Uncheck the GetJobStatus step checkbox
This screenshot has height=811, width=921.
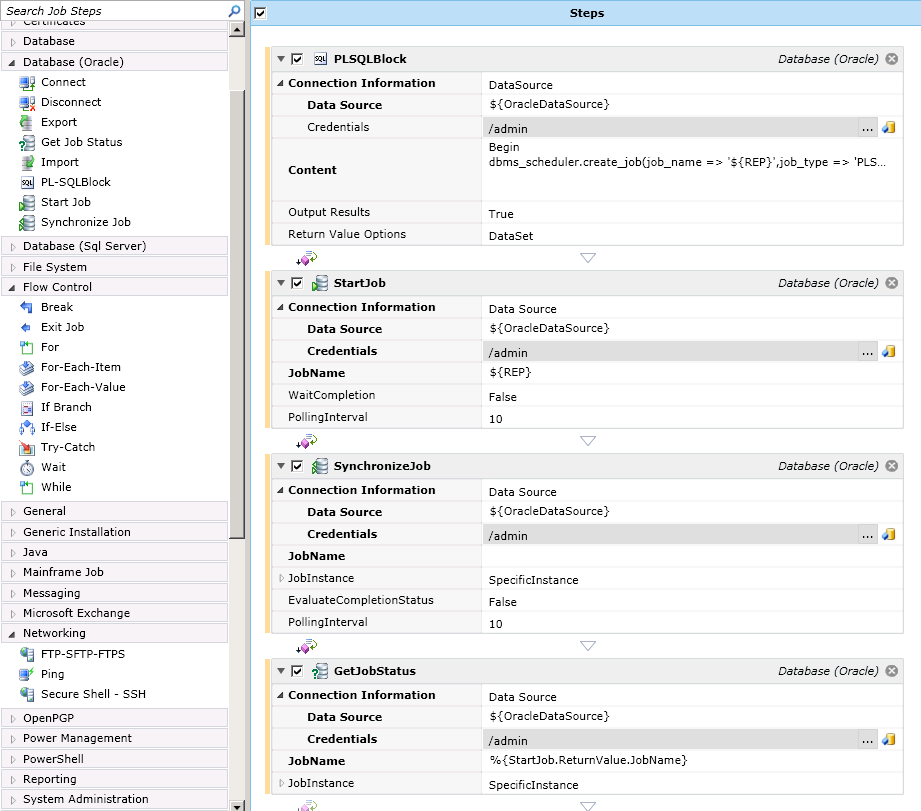[x=297, y=671]
